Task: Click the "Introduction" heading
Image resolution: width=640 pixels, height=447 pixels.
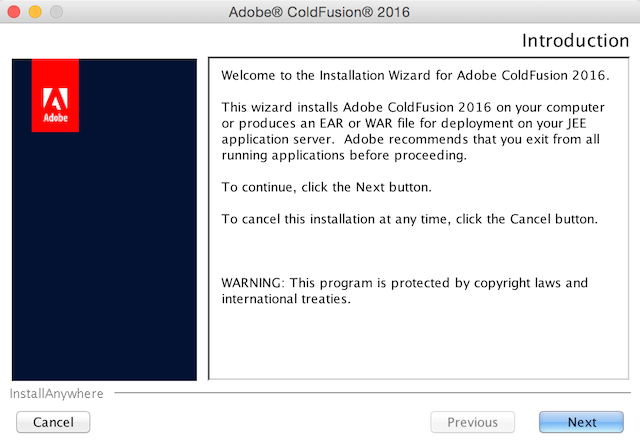Action: (576, 41)
